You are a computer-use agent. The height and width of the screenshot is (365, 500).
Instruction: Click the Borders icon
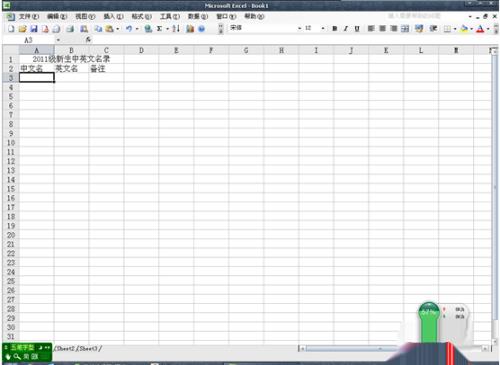point(447,29)
